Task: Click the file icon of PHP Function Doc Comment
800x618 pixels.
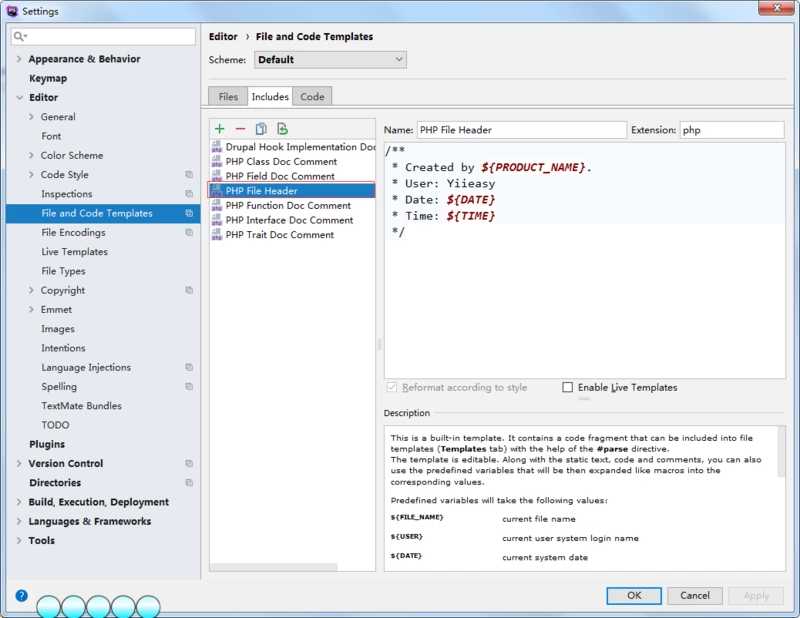Action: pos(217,206)
